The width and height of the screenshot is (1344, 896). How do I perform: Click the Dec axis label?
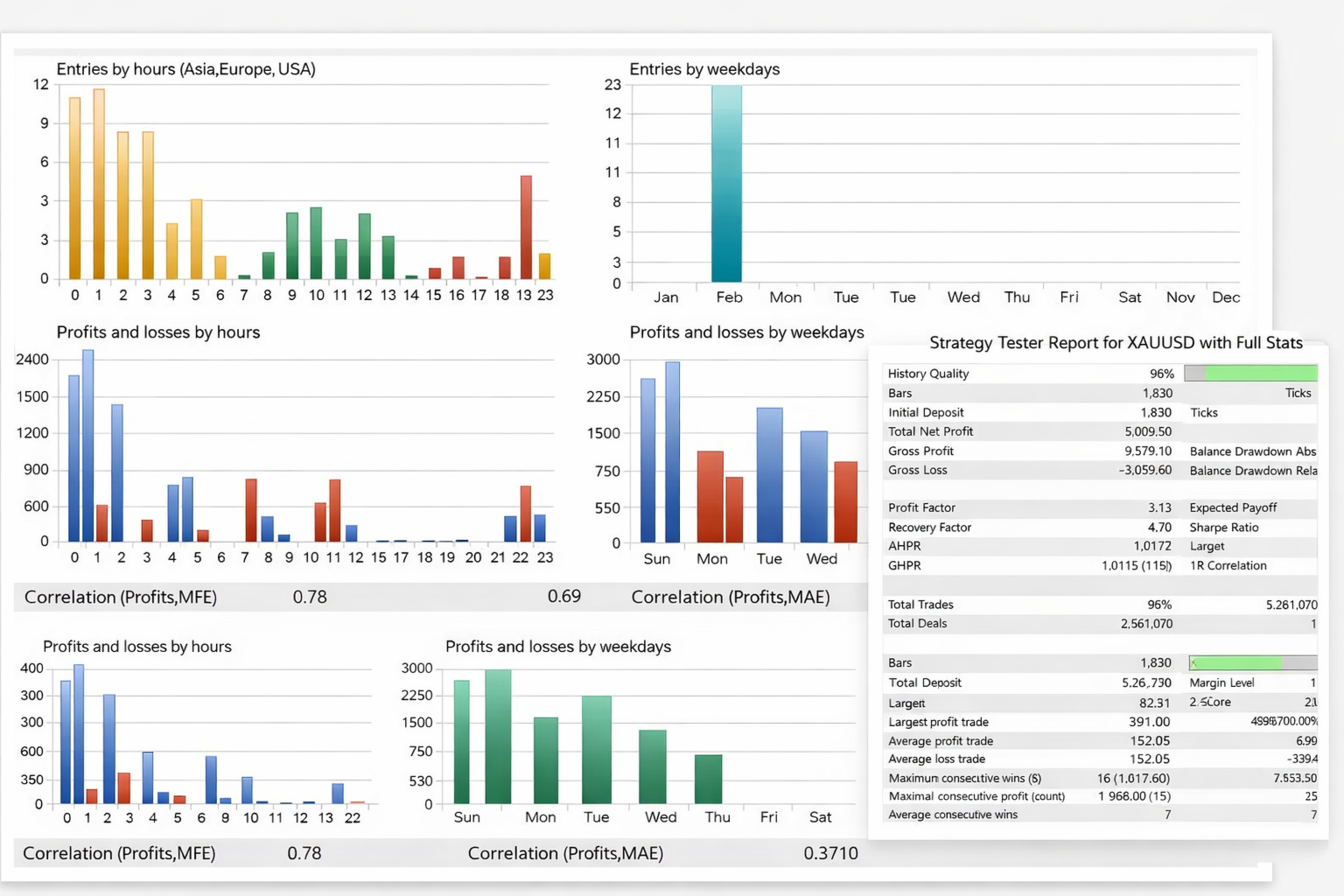point(1226,297)
